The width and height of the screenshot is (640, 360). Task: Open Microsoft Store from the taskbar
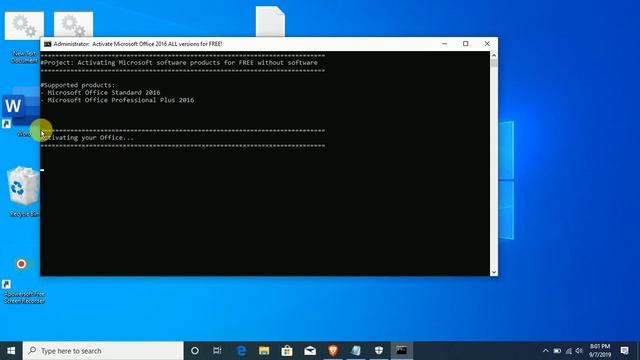287,351
